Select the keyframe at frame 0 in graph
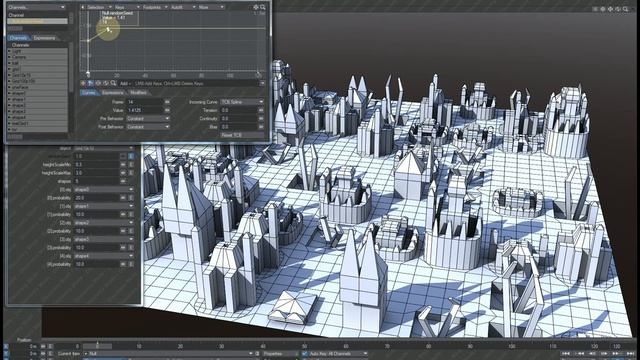The height and width of the screenshot is (360, 640). tap(88, 40)
